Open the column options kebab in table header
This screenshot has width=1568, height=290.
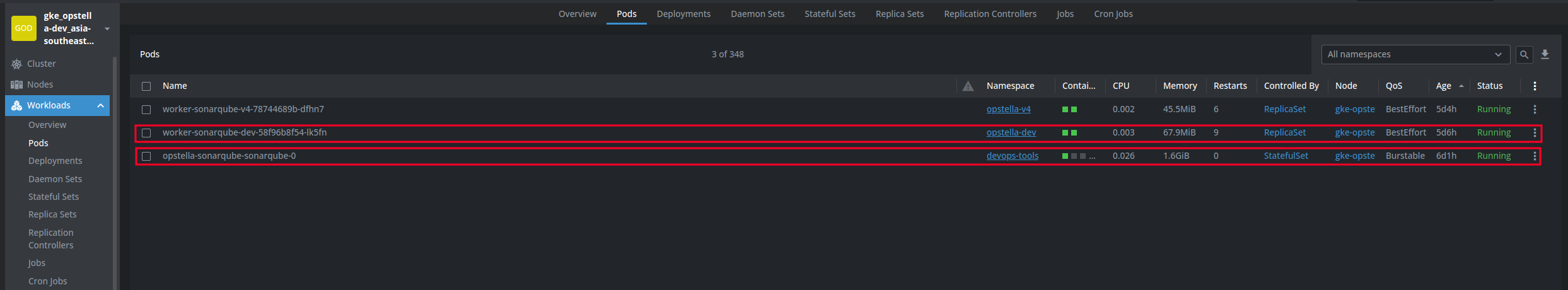click(1535, 86)
